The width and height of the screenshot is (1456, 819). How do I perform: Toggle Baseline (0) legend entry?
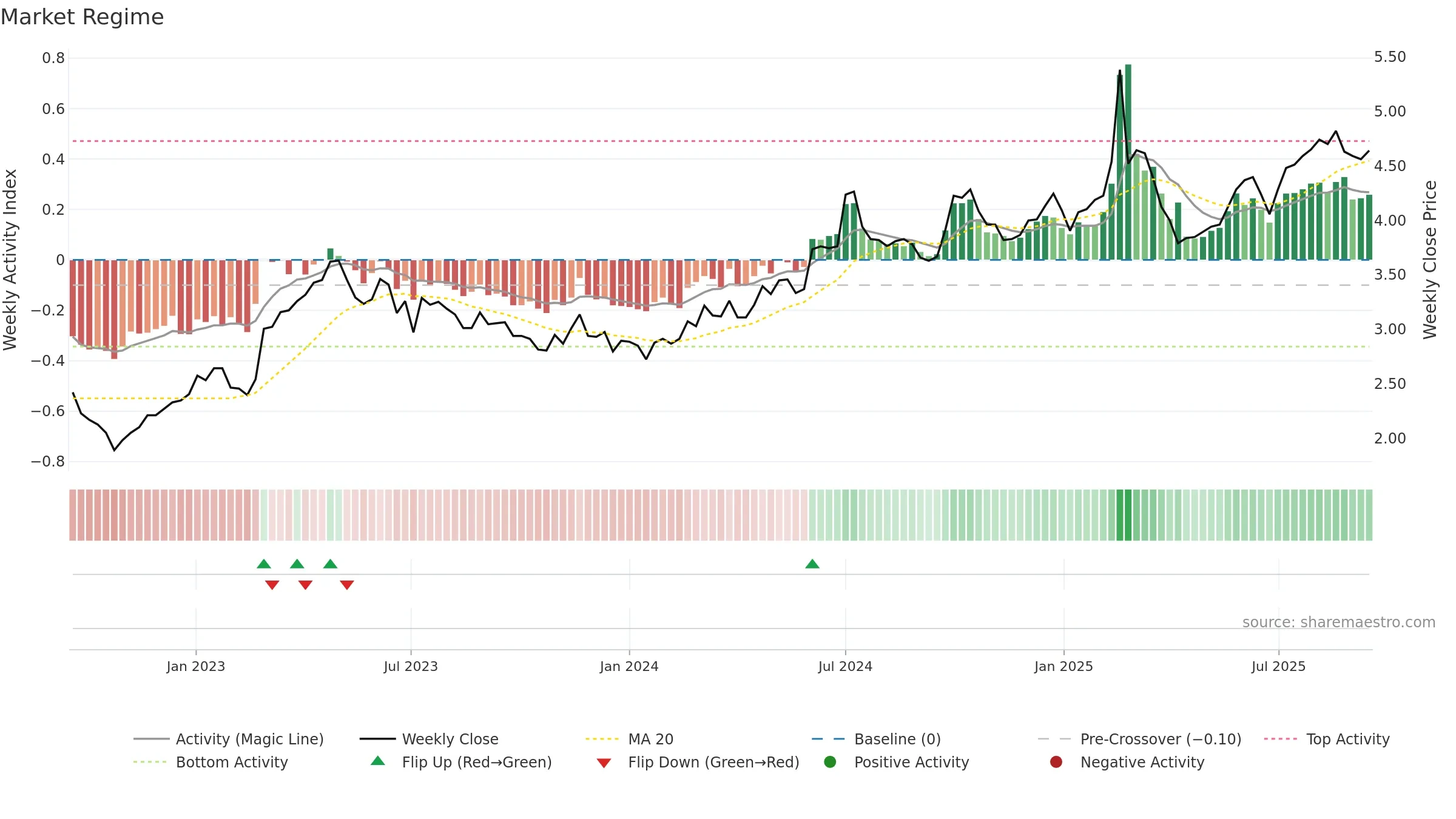point(876,739)
